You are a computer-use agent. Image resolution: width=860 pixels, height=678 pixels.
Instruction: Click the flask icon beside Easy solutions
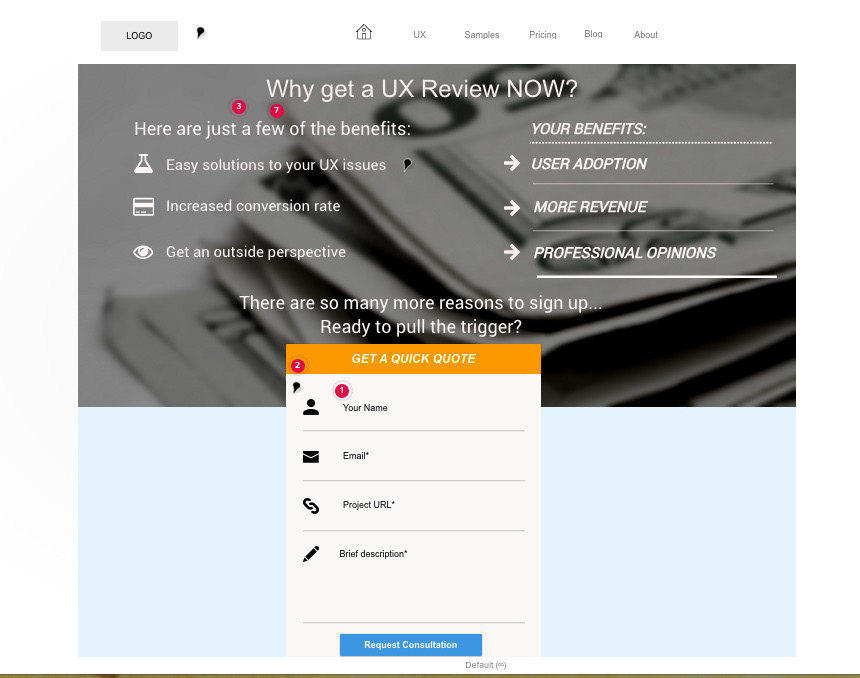[x=143, y=163]
